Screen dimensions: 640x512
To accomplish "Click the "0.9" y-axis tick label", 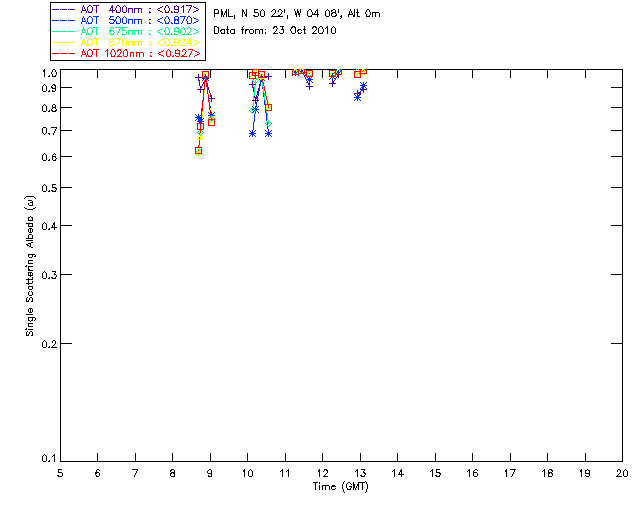I will 49,88.
